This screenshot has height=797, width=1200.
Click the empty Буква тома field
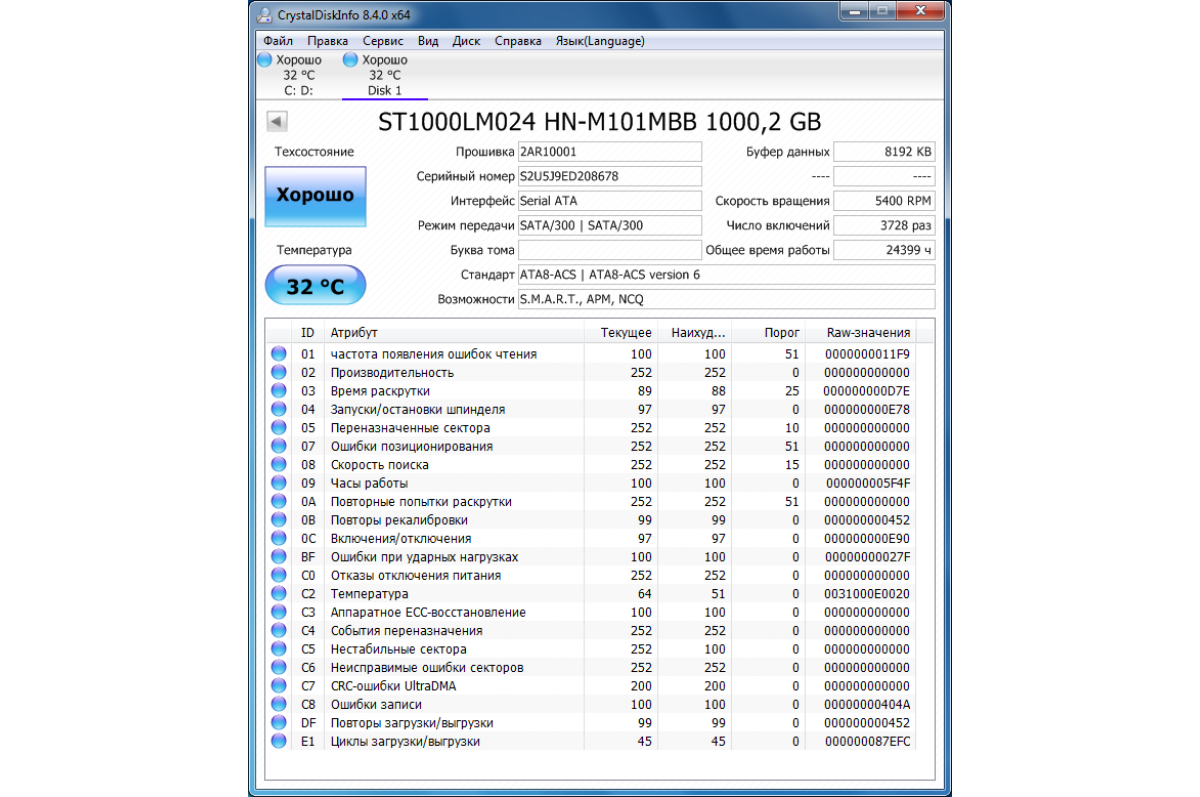(610, 250)
